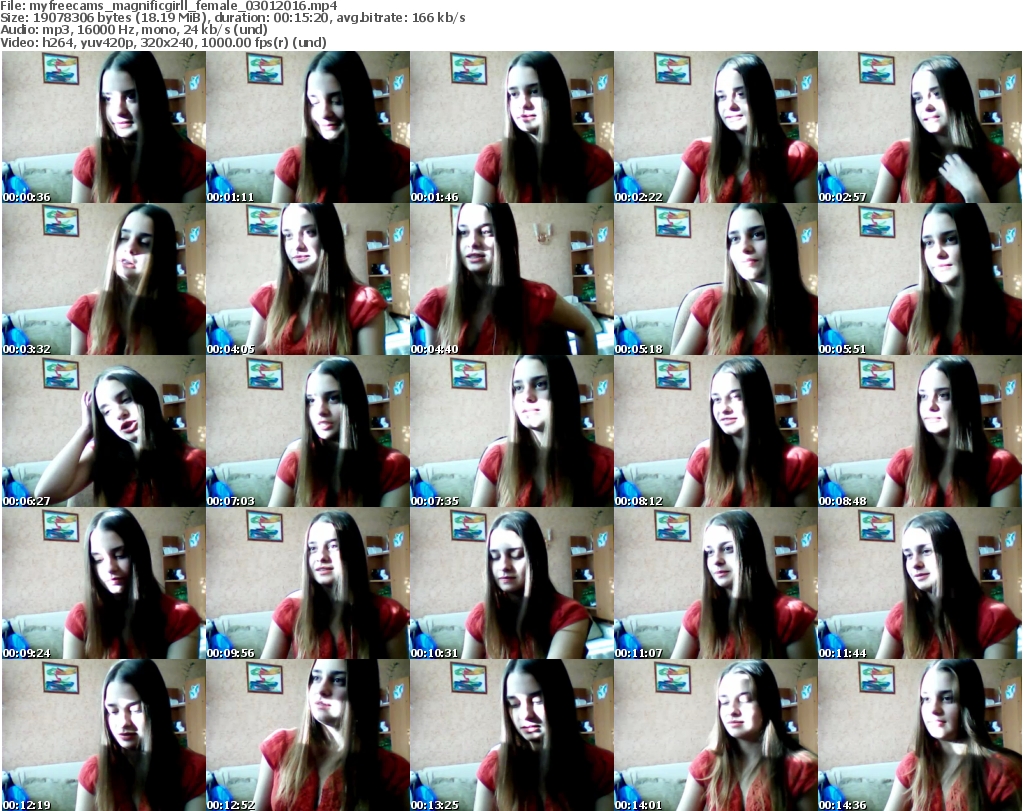Select the frame labeled 00:11:07
The height and width of the screenshot is (811, 1024).
[x=716, y=583]
